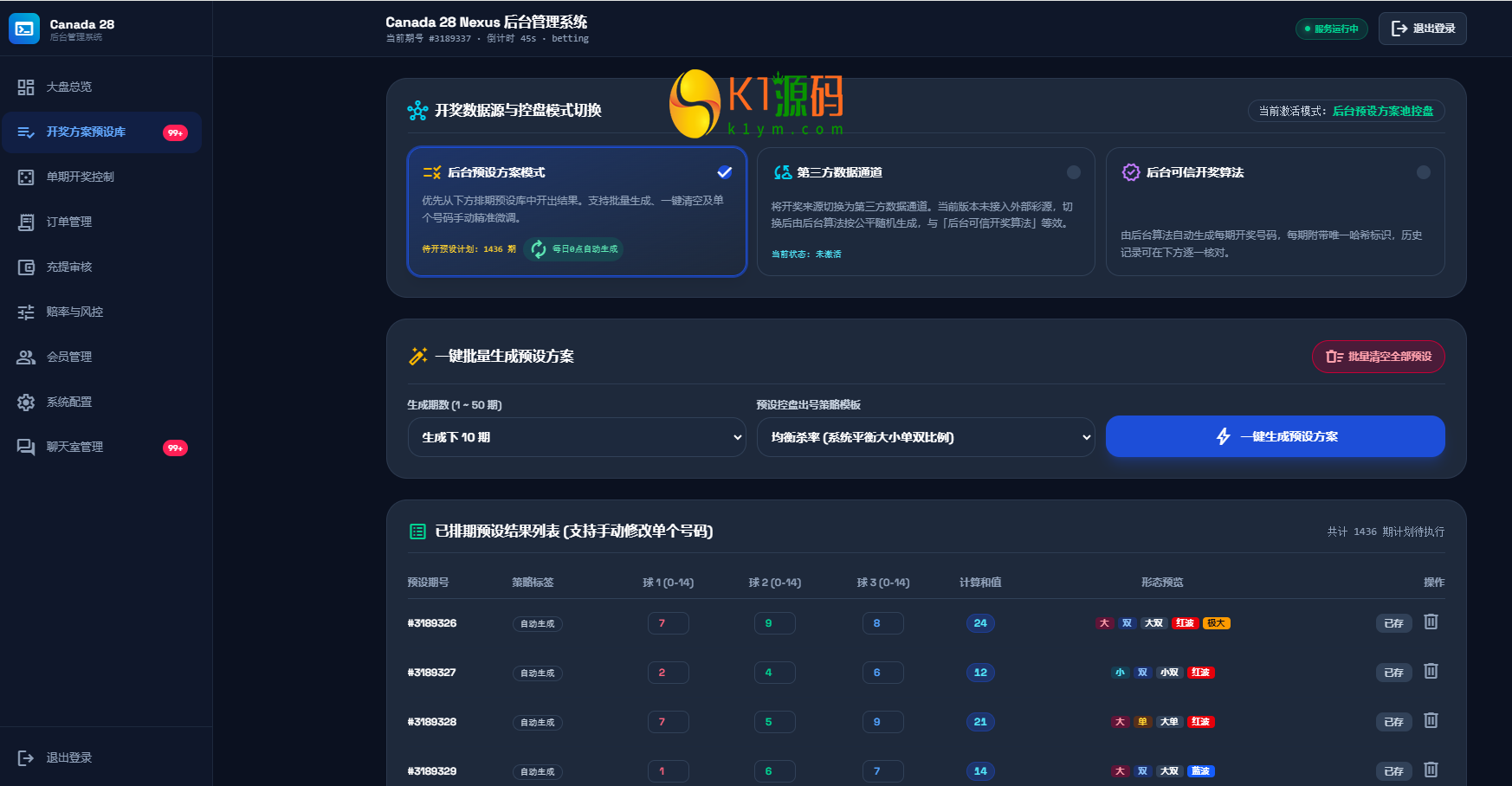This screenshot has width=1512, height=786.
Task: Click 极大 tag in row #3189326
Action: click(x=1216, y=623)
